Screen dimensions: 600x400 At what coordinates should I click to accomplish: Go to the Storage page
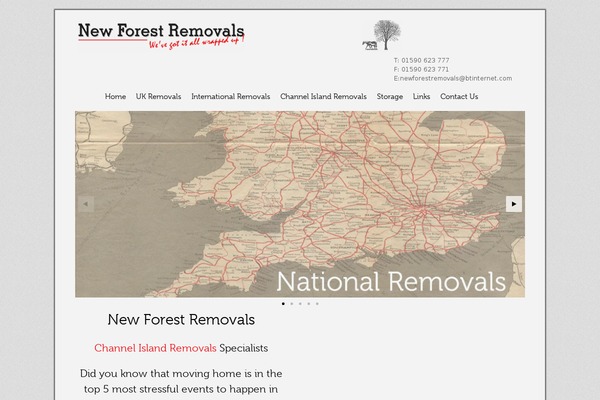click(390, 97)
